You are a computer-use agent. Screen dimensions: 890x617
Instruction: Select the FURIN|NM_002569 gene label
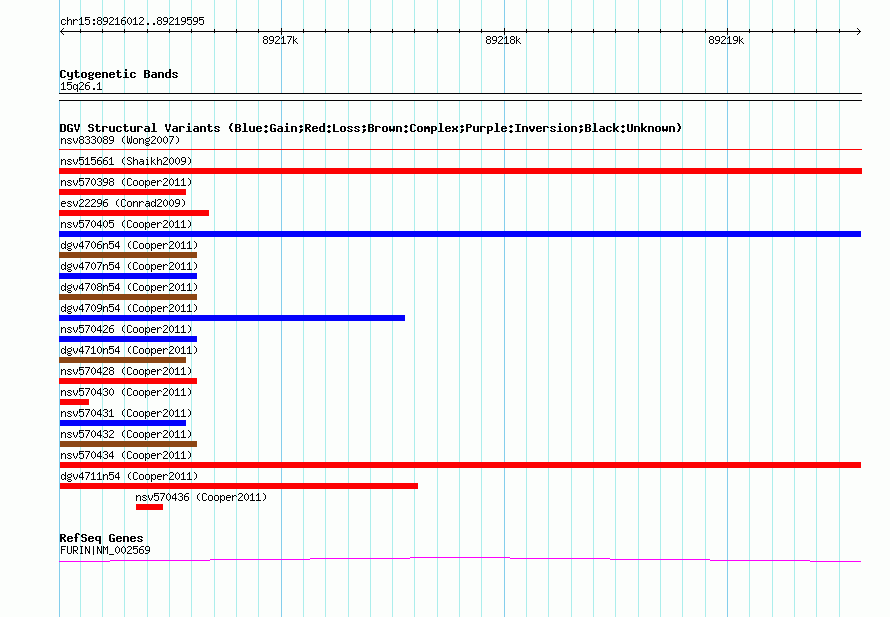coord(105,550)
